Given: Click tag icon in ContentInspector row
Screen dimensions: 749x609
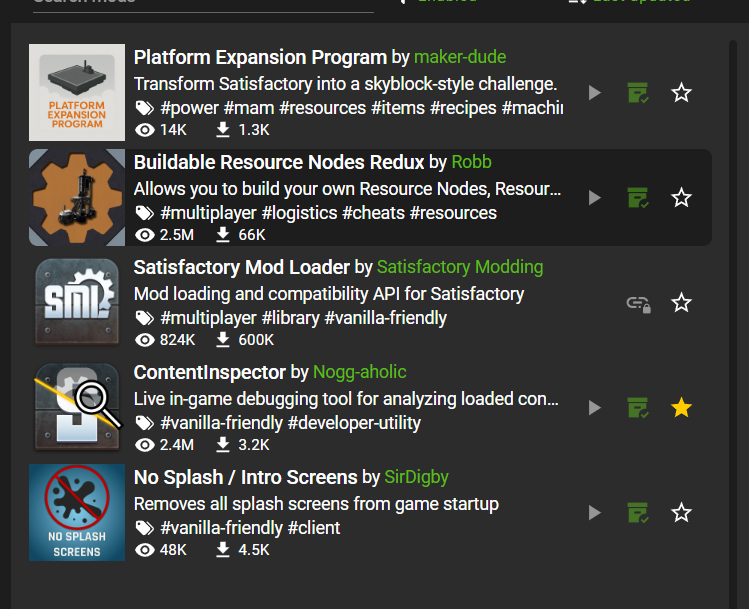Looking at the screenshot, I should pos(144,423).
